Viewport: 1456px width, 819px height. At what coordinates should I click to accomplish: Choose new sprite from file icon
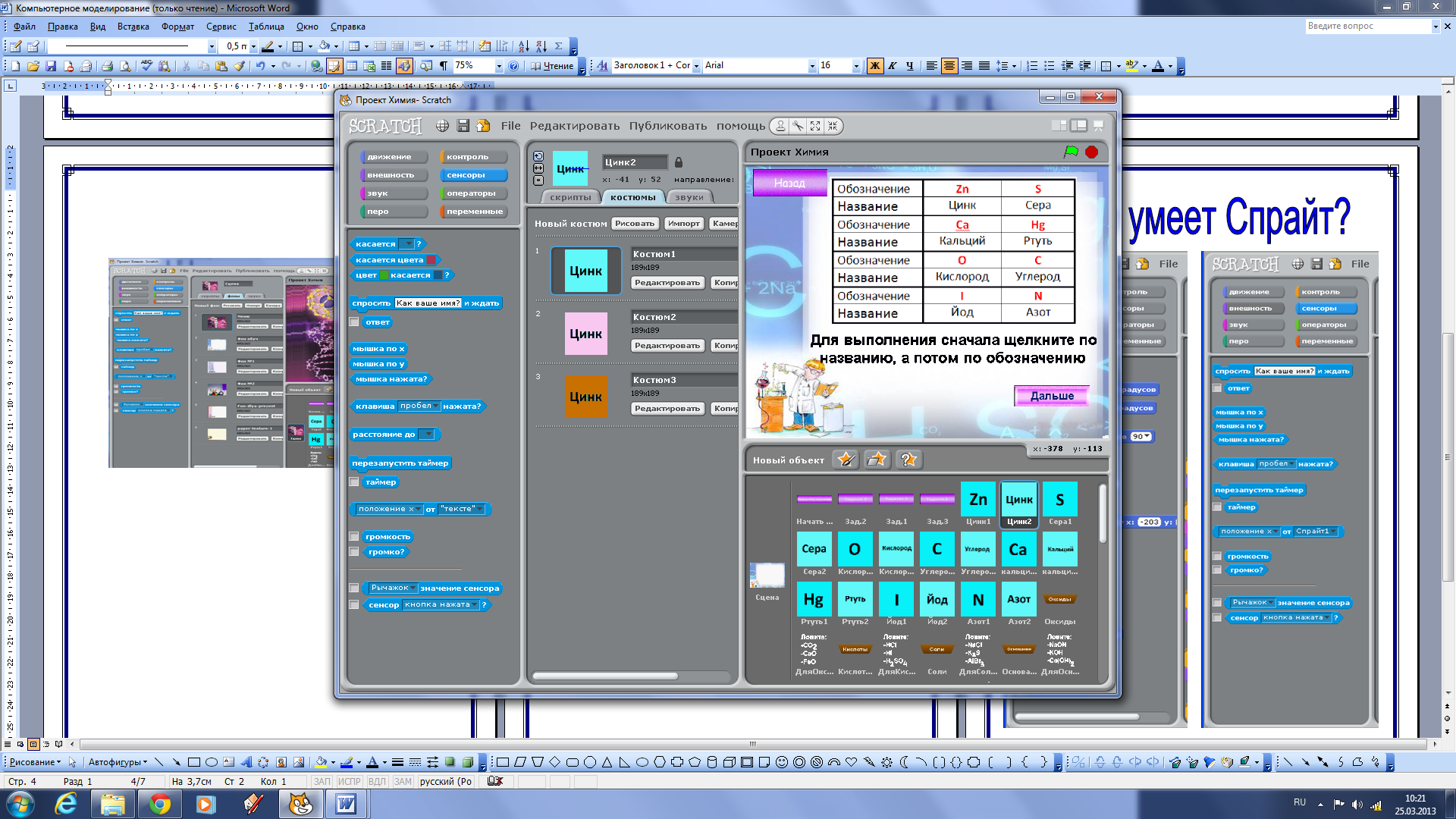(877, 460)
